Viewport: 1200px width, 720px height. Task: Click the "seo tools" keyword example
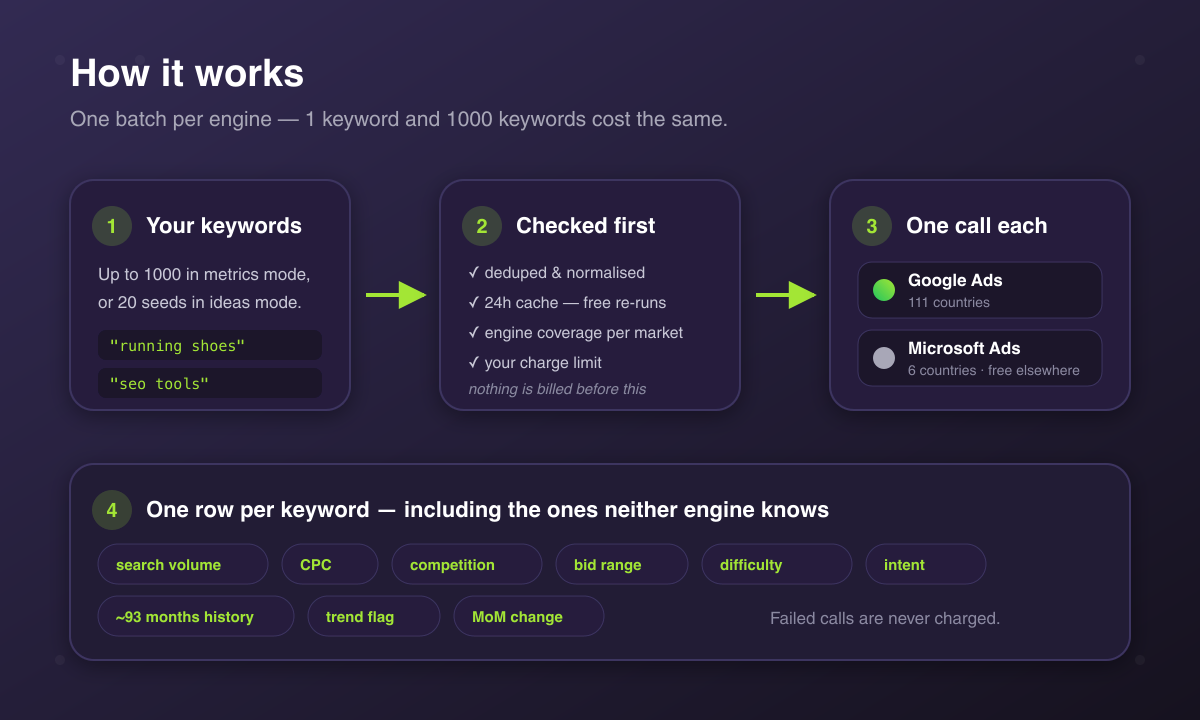(x=210, y=383)
